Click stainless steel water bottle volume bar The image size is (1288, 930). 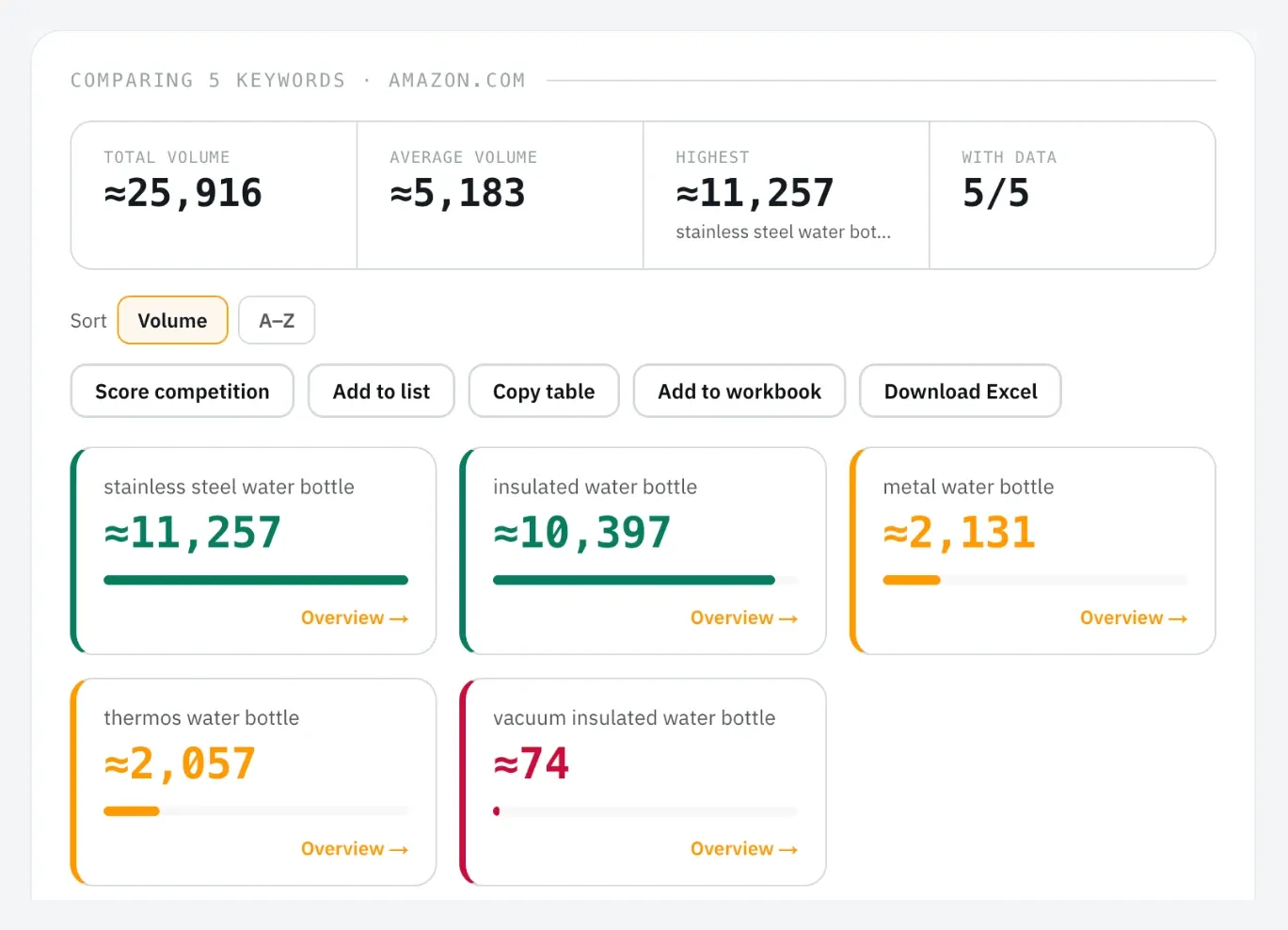point(256,580)
